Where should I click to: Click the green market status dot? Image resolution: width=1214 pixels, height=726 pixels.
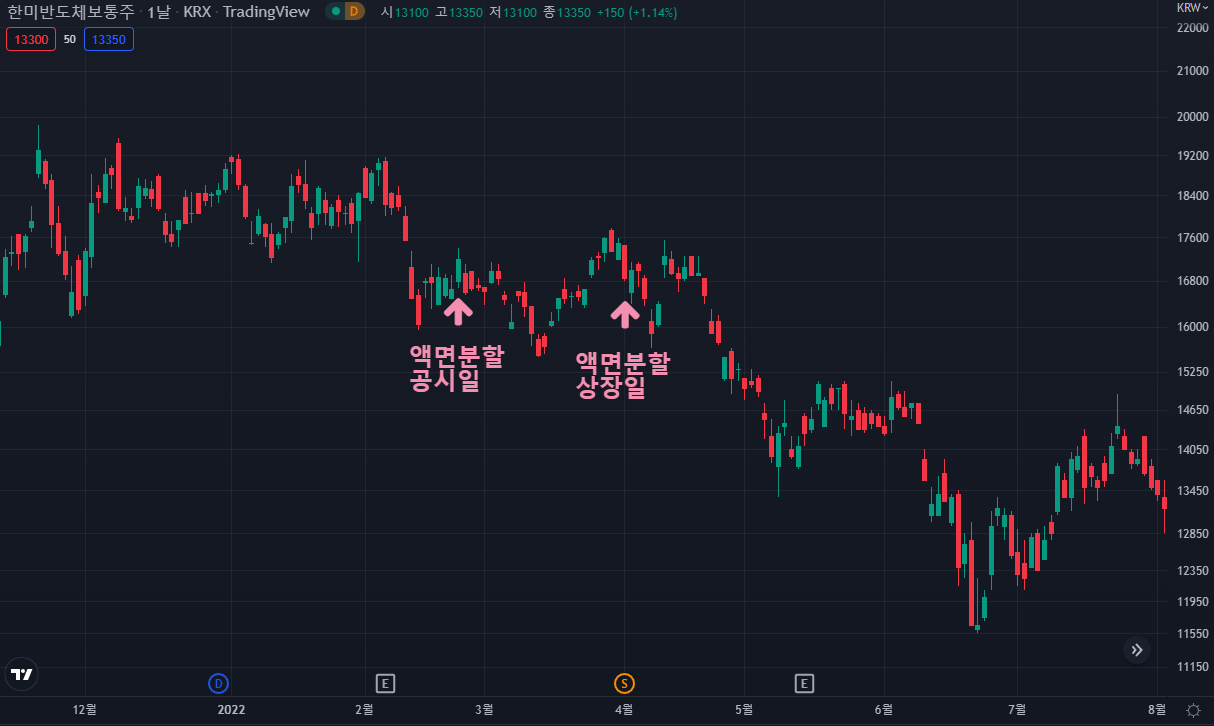(337, 12)
